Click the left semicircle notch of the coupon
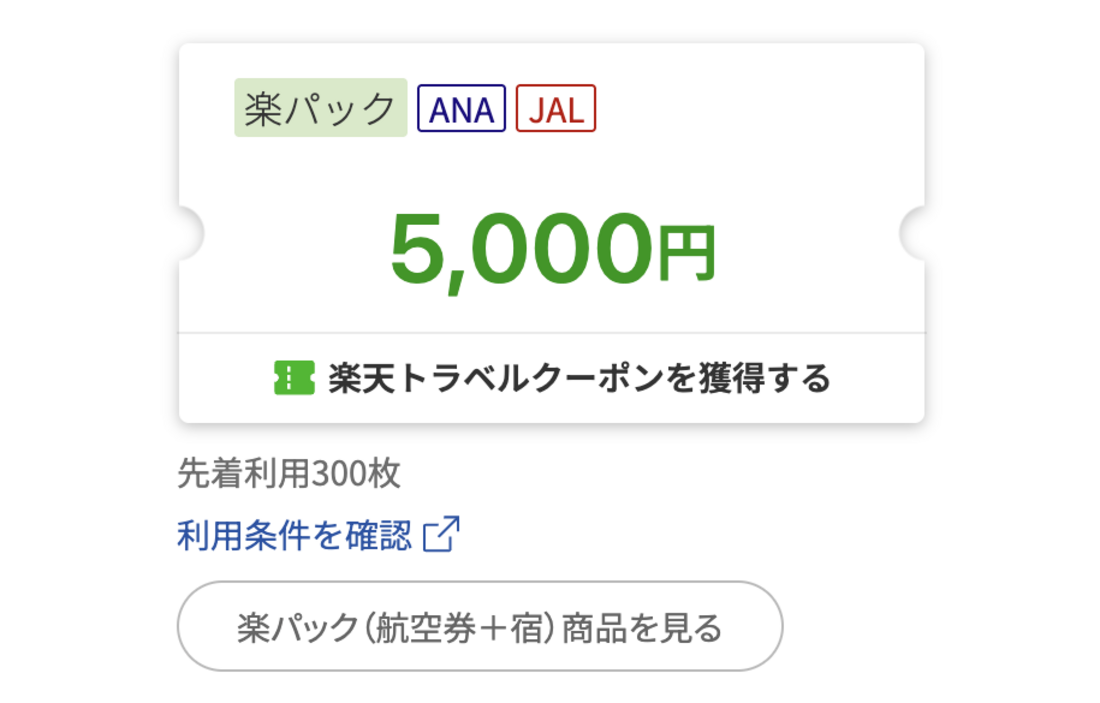 pos(190,233)
